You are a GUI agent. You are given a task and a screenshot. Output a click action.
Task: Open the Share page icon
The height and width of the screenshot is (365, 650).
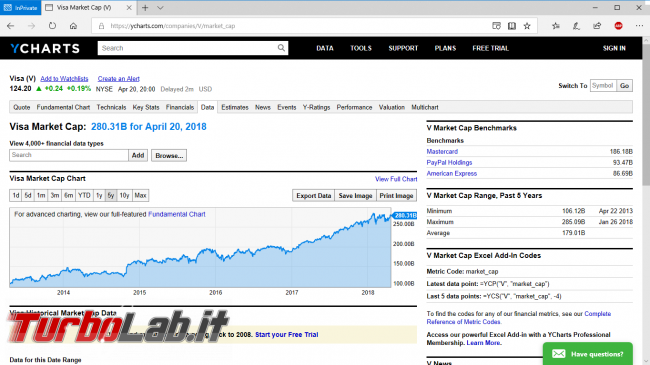pos(597,26)
